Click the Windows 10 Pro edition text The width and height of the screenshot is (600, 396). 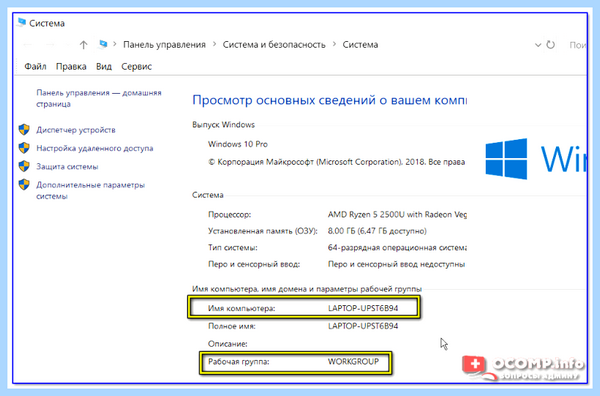(x=238, y=144)
